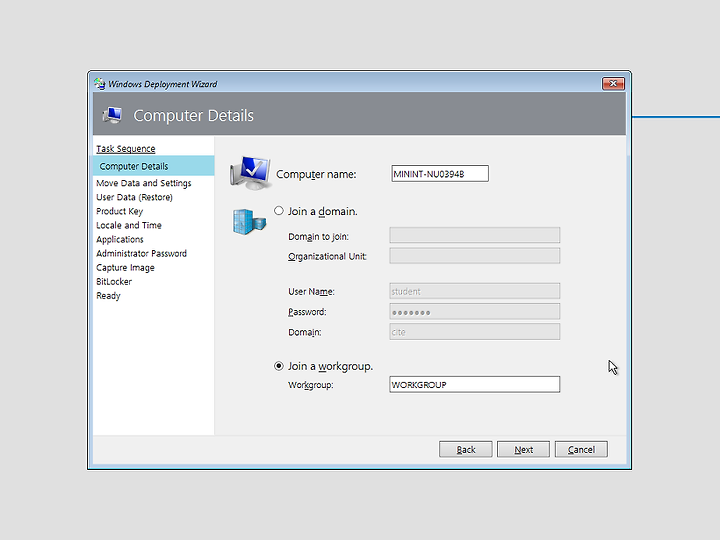Click the Password label

click(307, 312)
